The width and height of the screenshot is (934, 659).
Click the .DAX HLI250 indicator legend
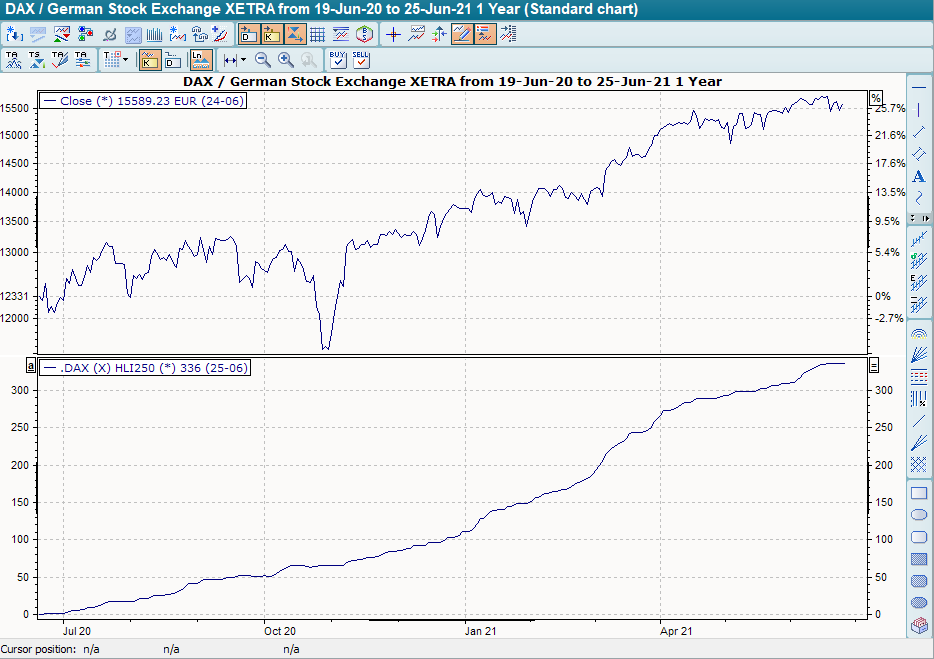coord(145,367)
